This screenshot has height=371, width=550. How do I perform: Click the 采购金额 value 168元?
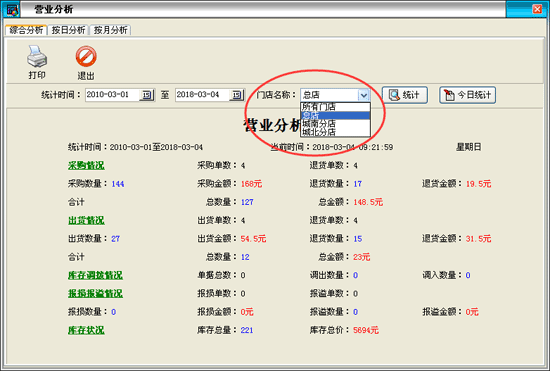[251, 184]
